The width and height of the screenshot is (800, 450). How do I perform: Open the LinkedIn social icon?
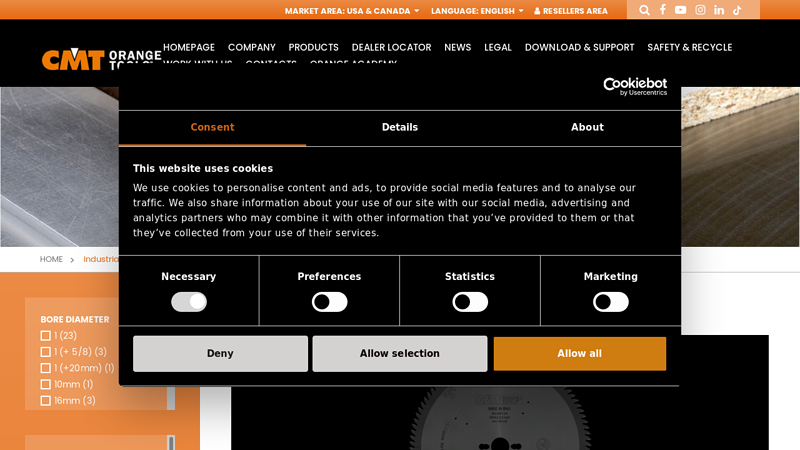coord(719,10)
